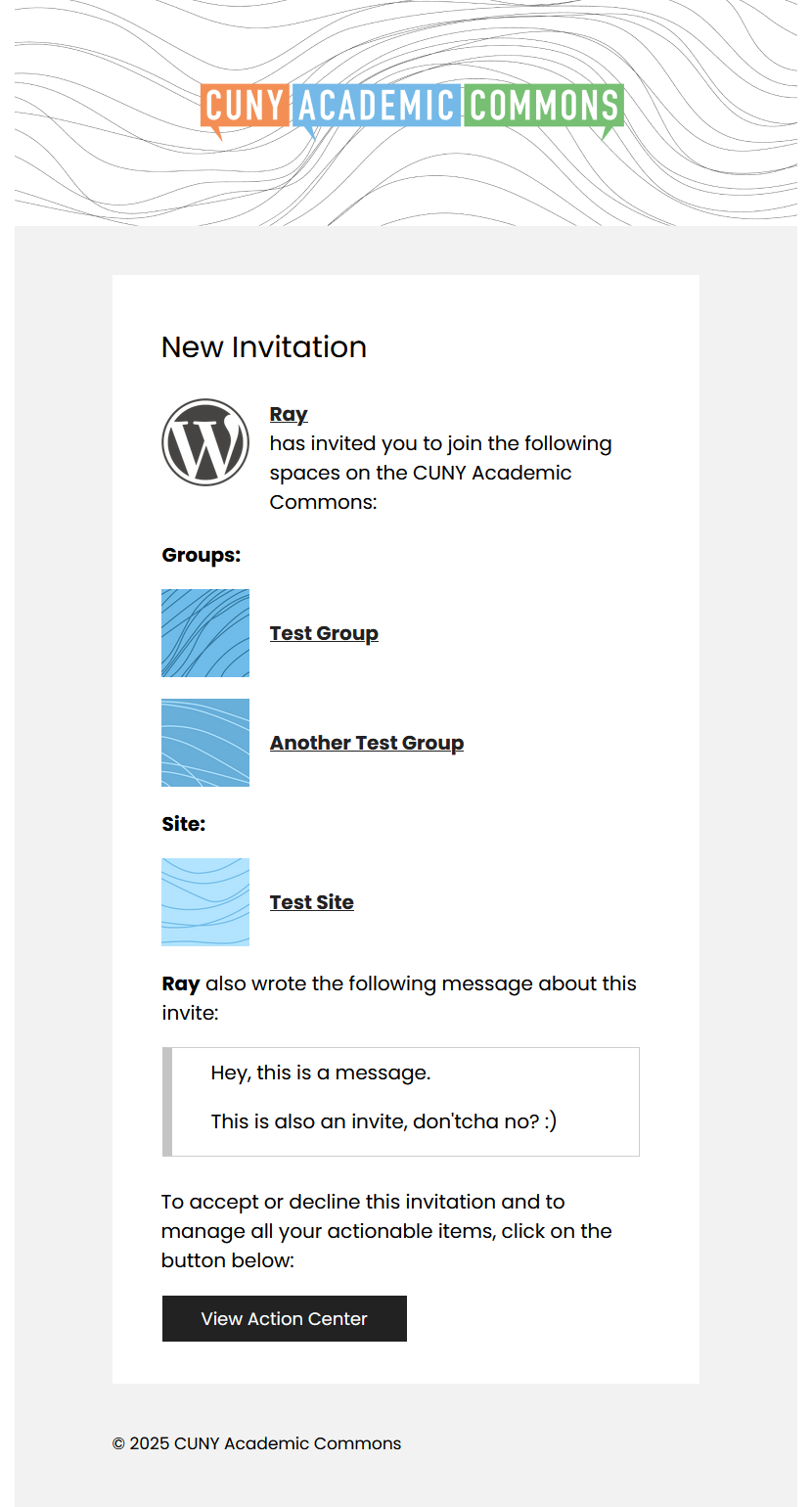The height and width of the screenshot is (1507, 812).
Task: Click the "has invited you to join" text
Action: [x=440, y=444]
